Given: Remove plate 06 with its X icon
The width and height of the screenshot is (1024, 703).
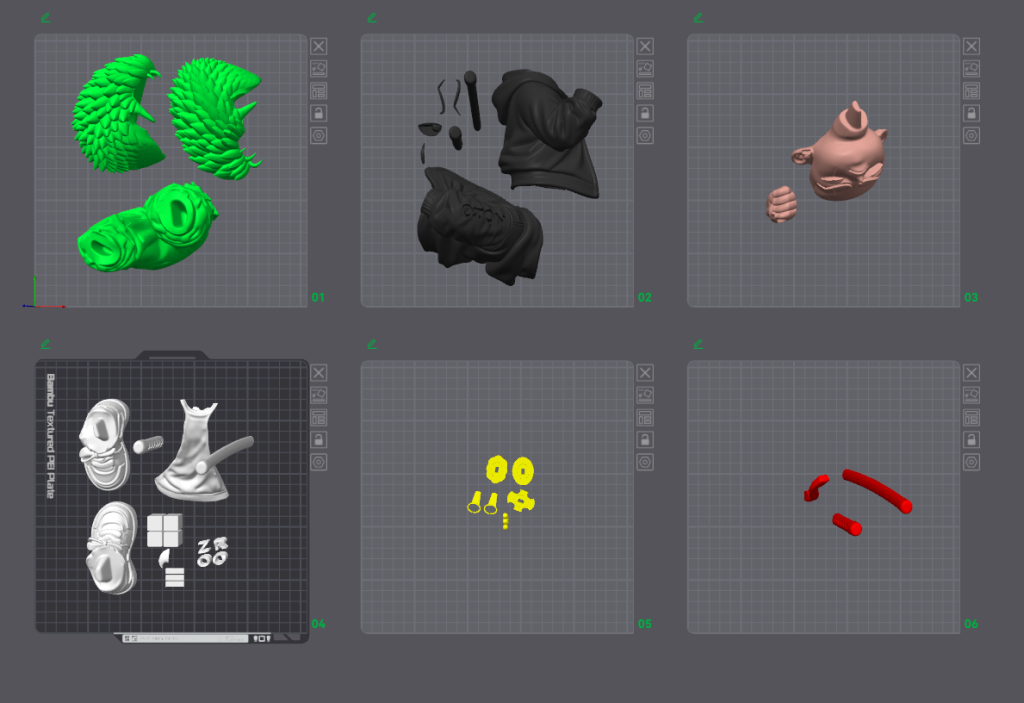Looking at the screenshot, I should coord(971,373).
